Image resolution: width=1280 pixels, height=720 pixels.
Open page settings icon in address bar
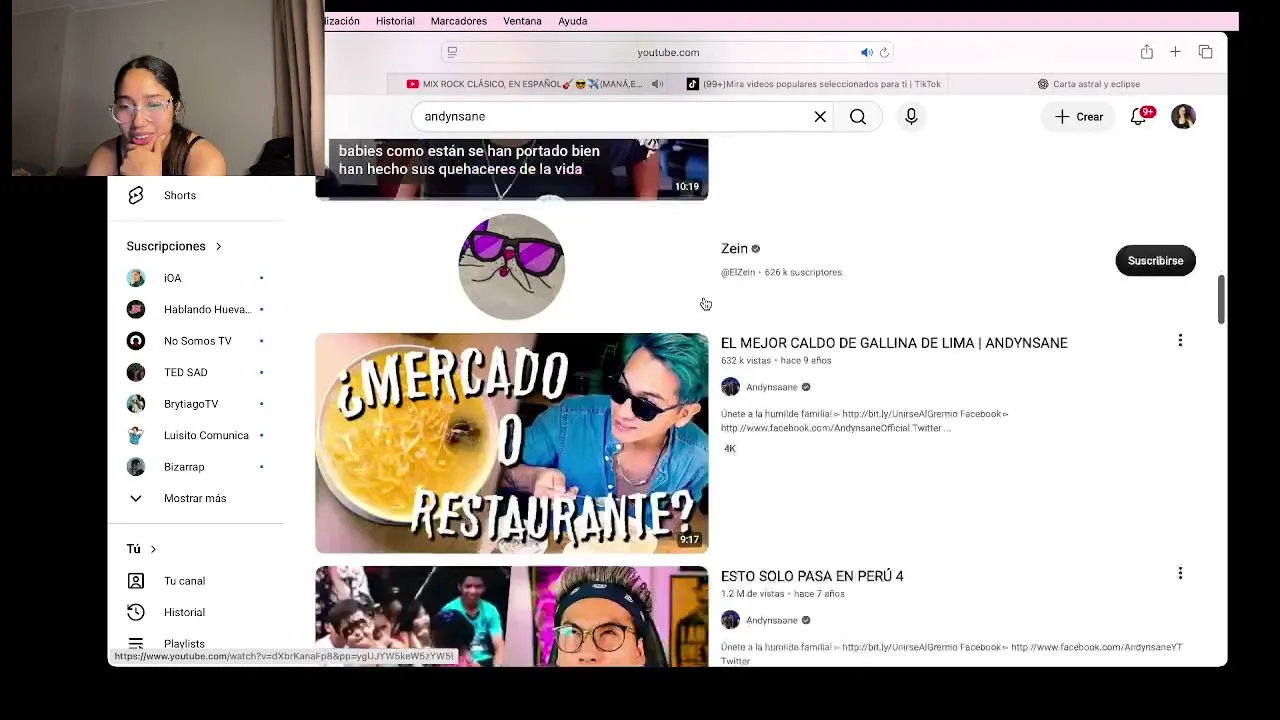click(452, 53)
